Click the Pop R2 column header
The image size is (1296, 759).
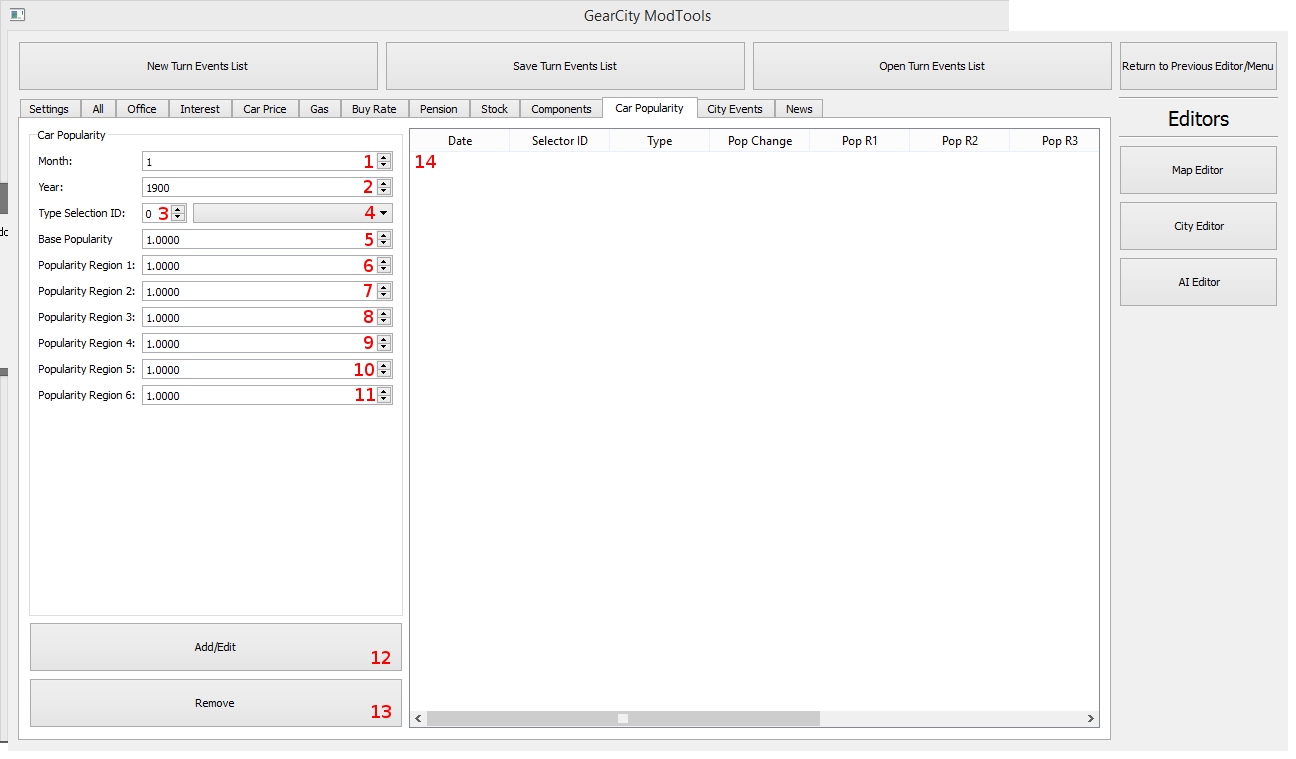(x=960, y=141)
